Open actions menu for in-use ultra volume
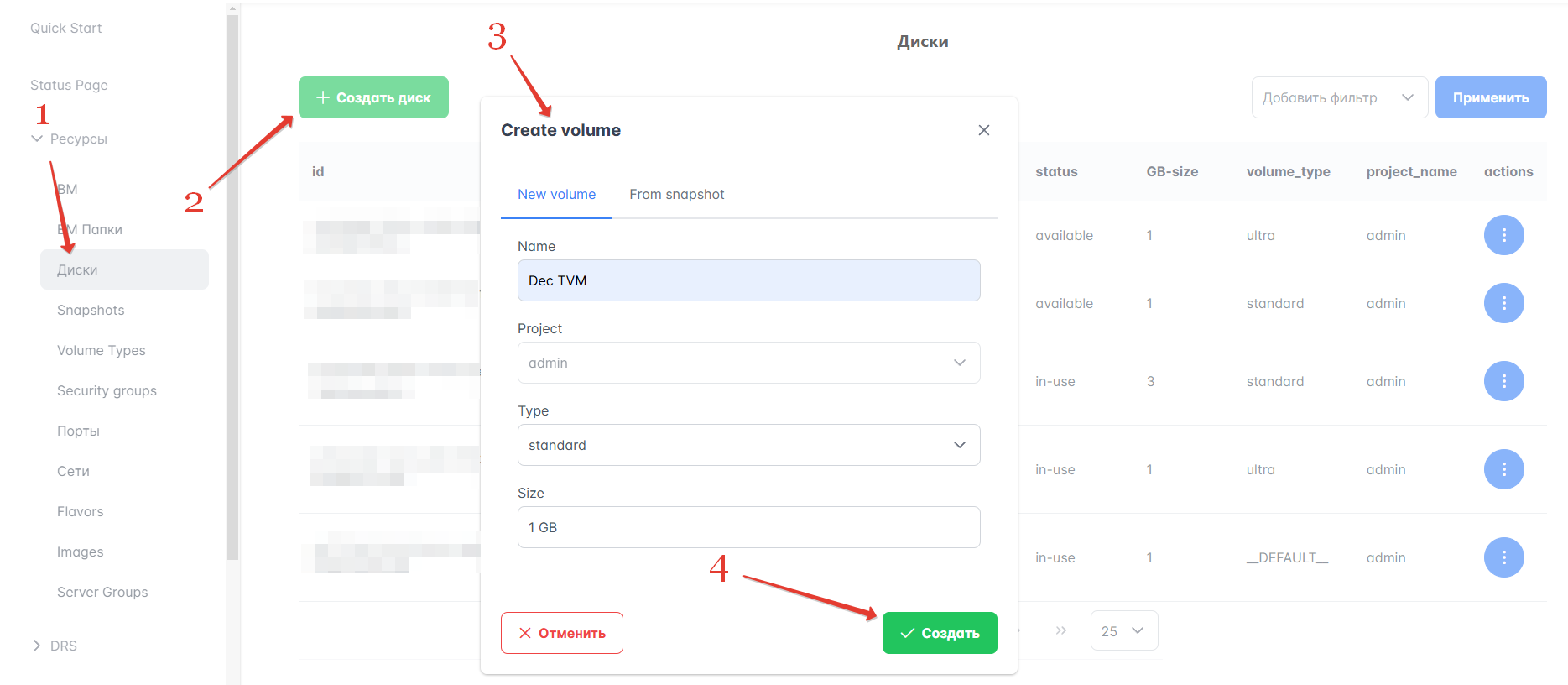 point(1503,469)
